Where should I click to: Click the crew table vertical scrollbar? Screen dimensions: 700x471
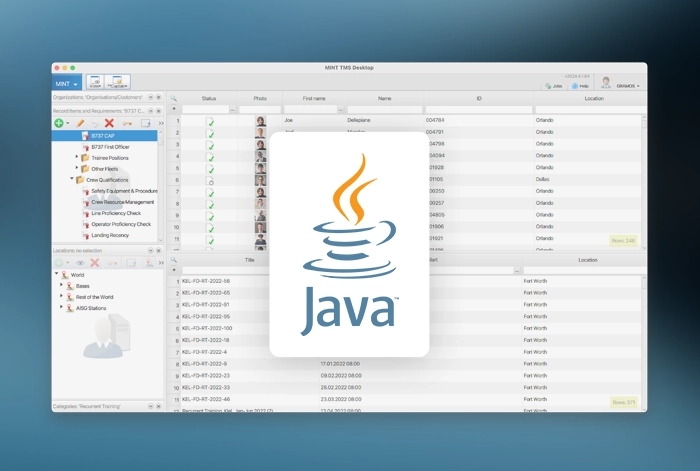point(644,181)
